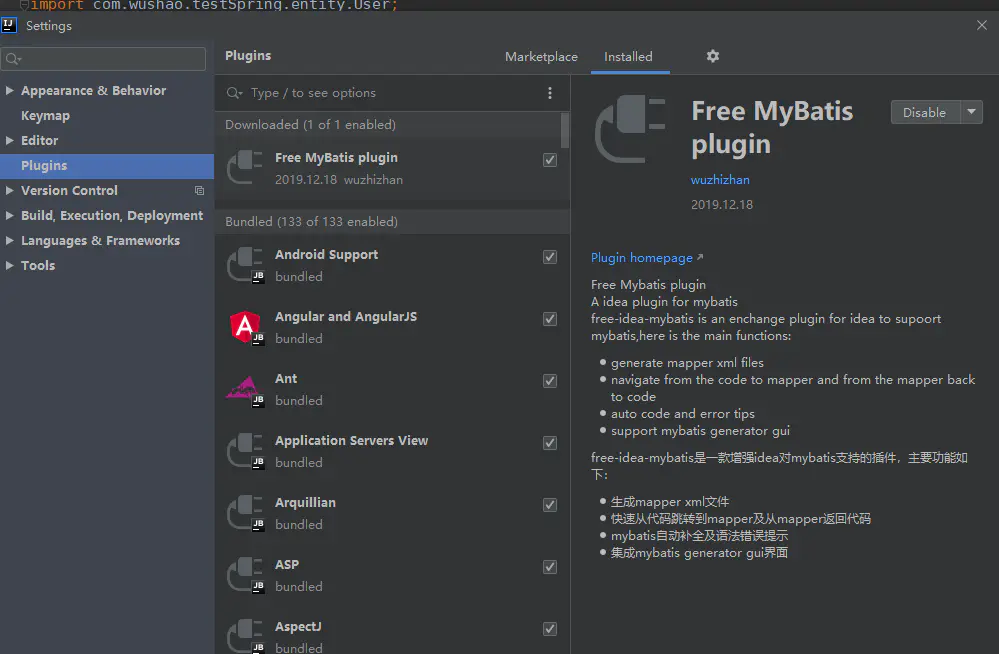This screenshot has height=654, width=999.
Task: Open the Plugin homepage link
Action: 642,258
